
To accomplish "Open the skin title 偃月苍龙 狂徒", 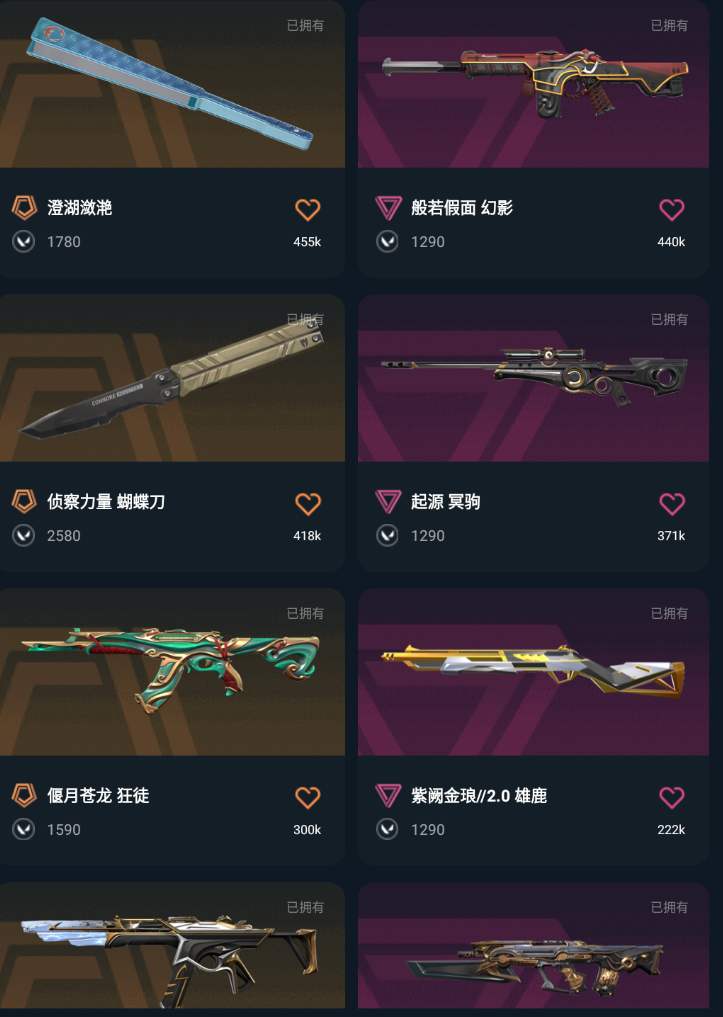I will click(x=98, y=795).
